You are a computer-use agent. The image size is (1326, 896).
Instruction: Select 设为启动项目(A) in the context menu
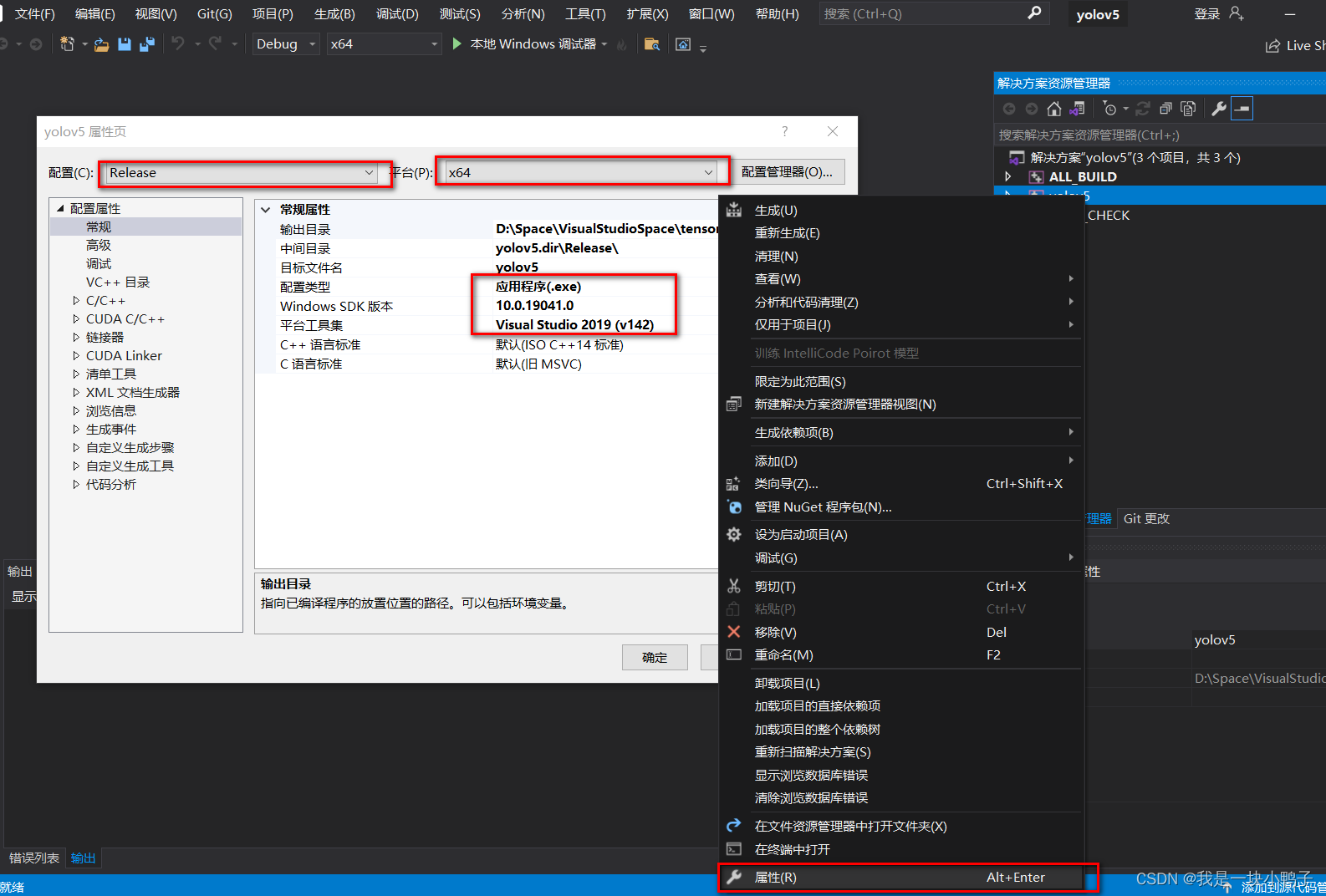[901, 535]
